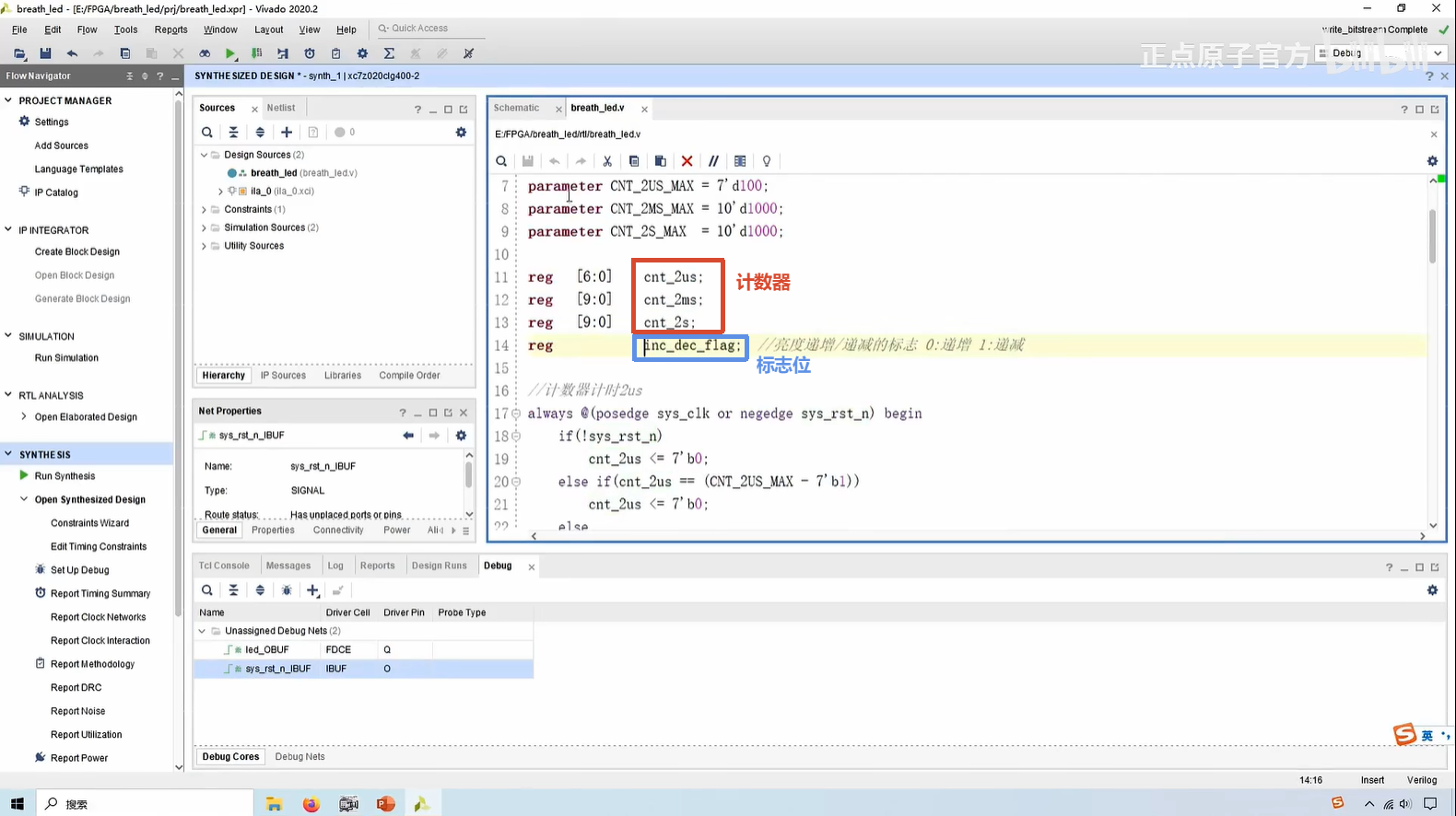This screenshot has width=1456, height=816.
Task: Click the binoculars Find icon in toolbar
Action: tap(205, 53)
